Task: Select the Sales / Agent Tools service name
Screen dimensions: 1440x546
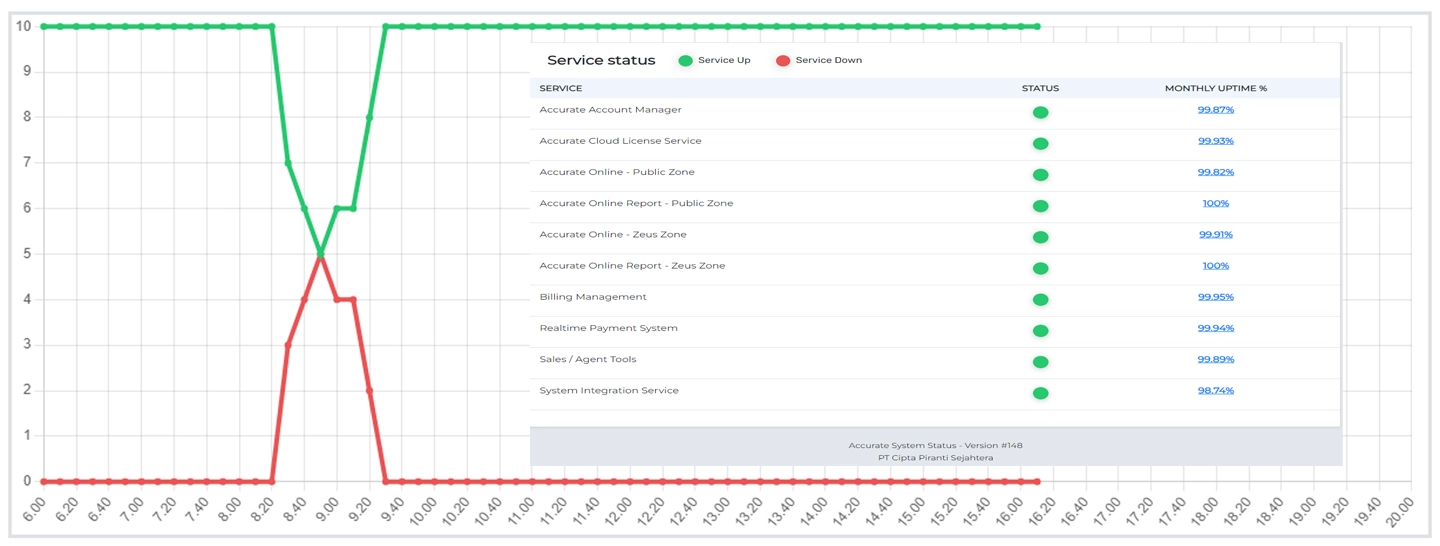Action: [588, 359]
